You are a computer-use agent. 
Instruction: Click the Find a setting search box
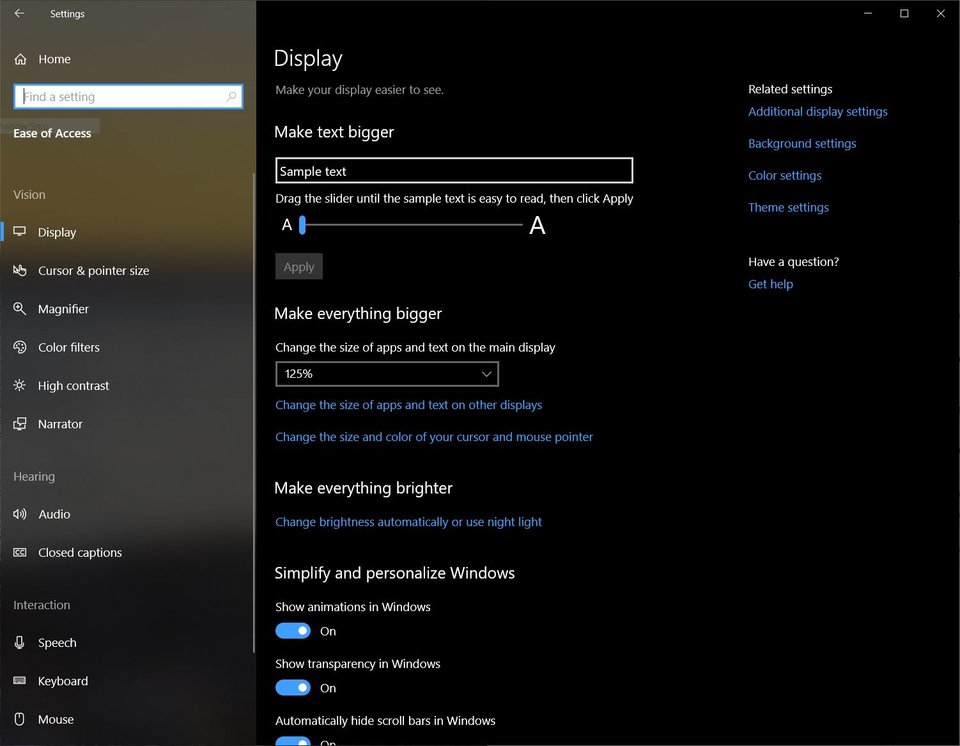120,97
